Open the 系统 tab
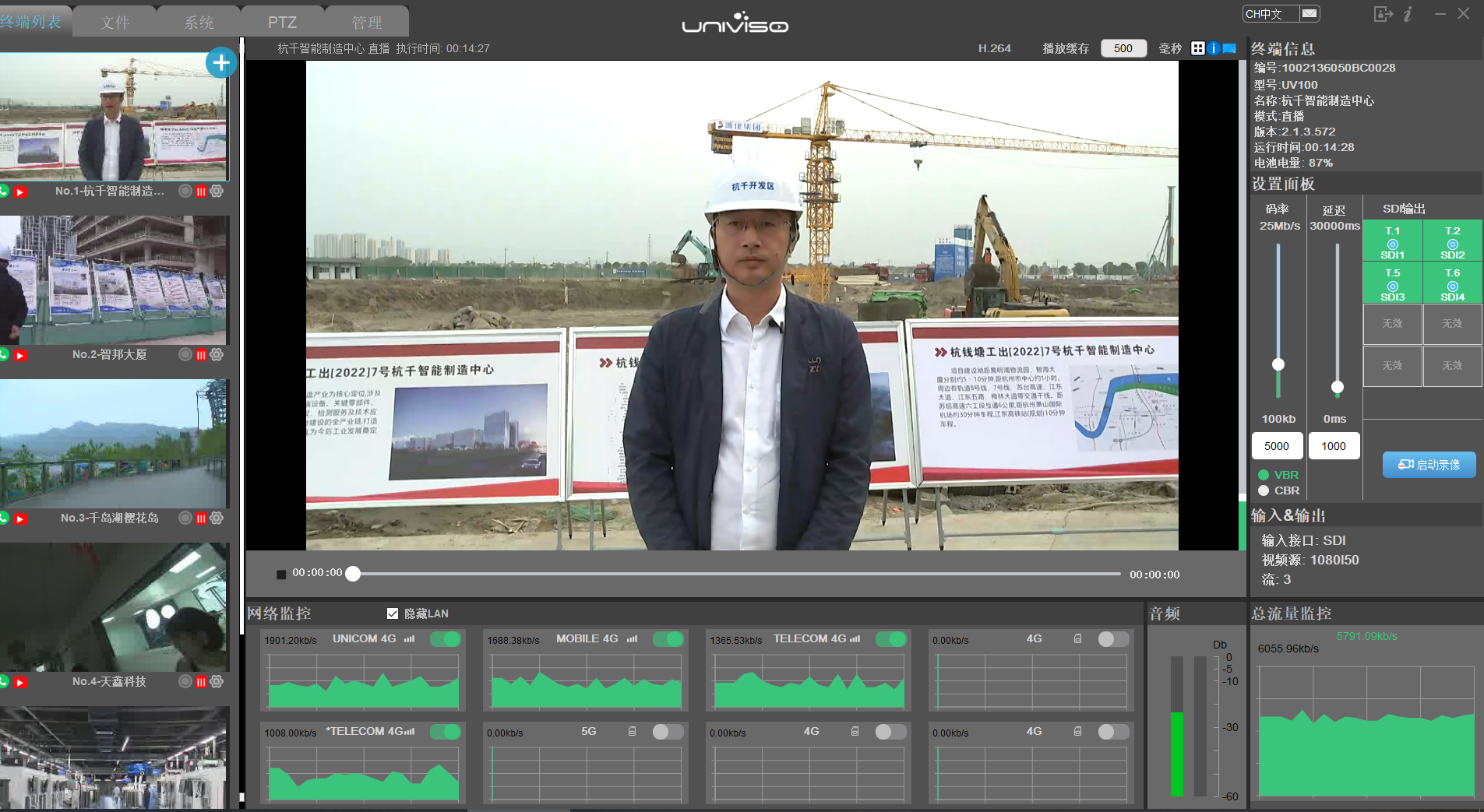Screen dimensions: 1484x812 tap(199, 22)
